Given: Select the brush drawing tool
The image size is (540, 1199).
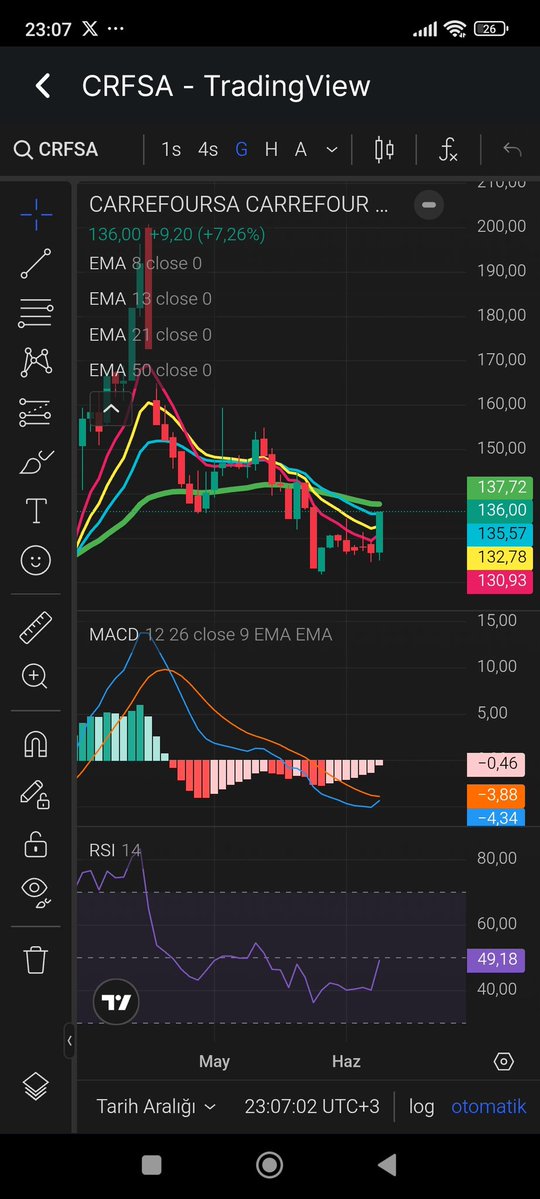Looking at the screenshot, I should [x=36, y=462].
